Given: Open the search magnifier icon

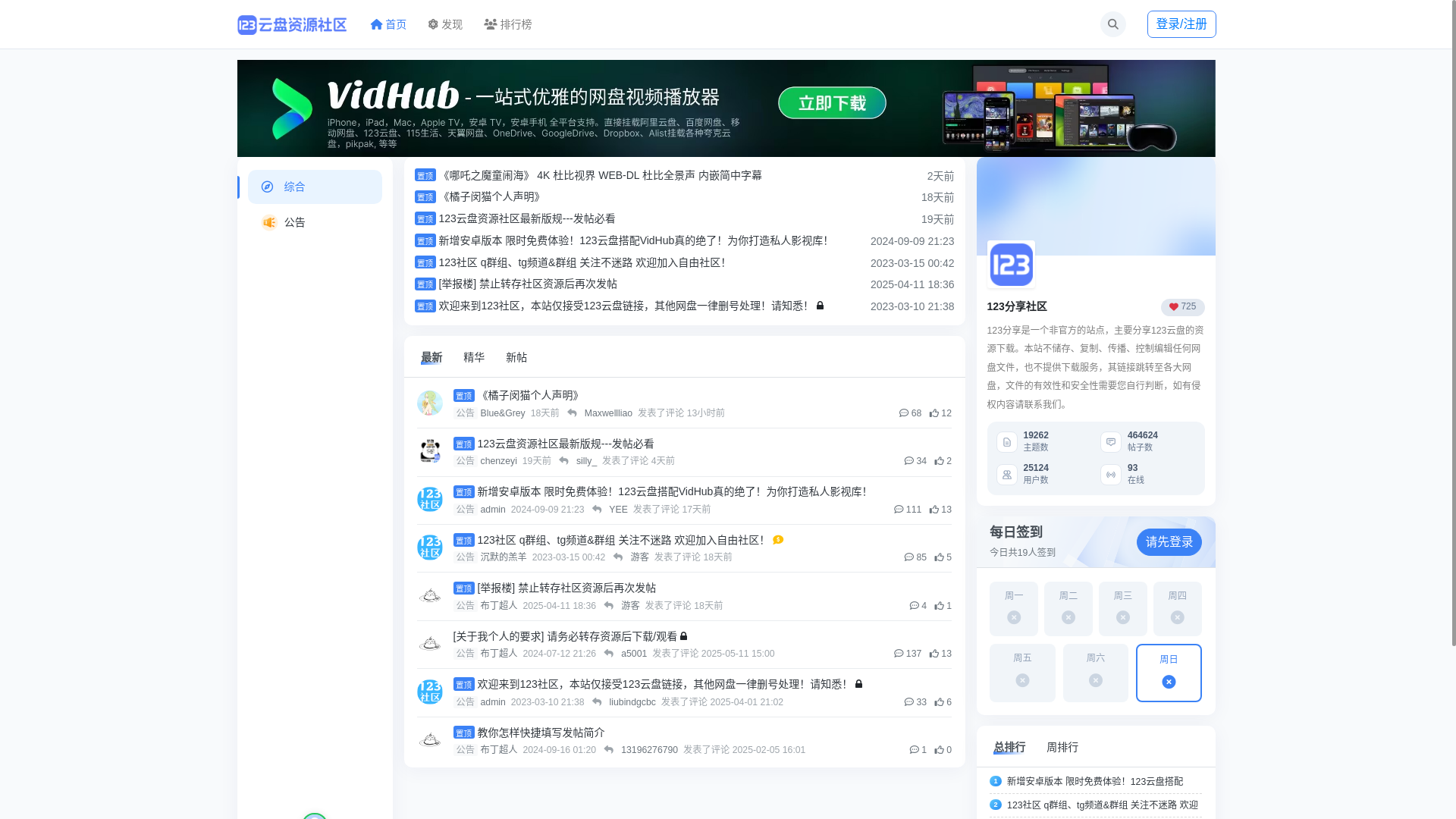Looking at the screenshot, I should coord(1112,24).
